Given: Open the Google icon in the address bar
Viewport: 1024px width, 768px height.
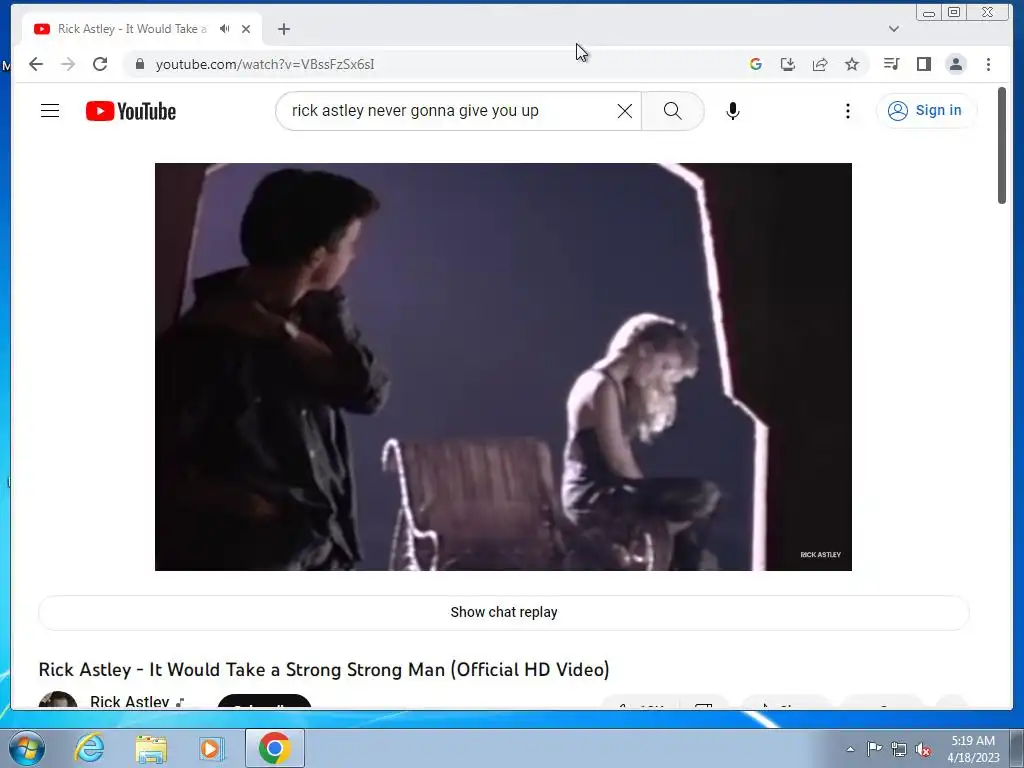Looking at the screenshot, I should [756, 64].
